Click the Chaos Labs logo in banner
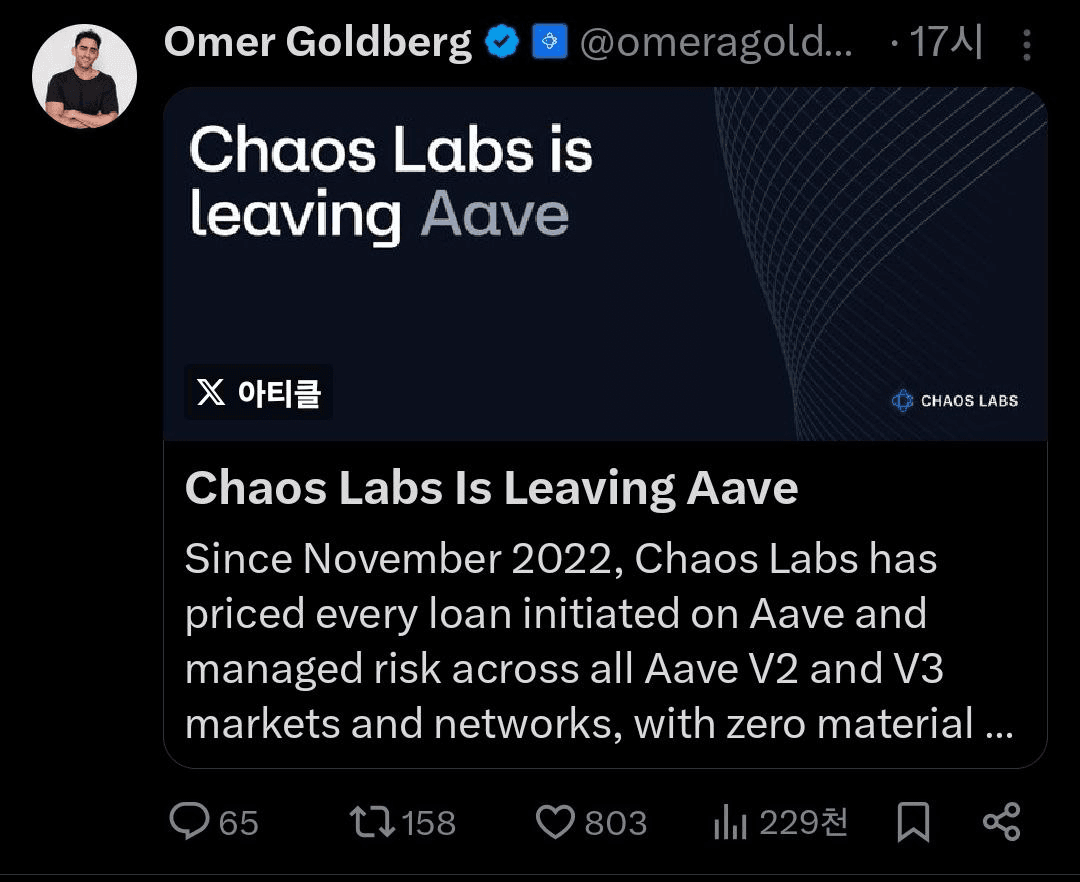The width and height of the screenshot is (1080, 882). click(x=954, y=401)
